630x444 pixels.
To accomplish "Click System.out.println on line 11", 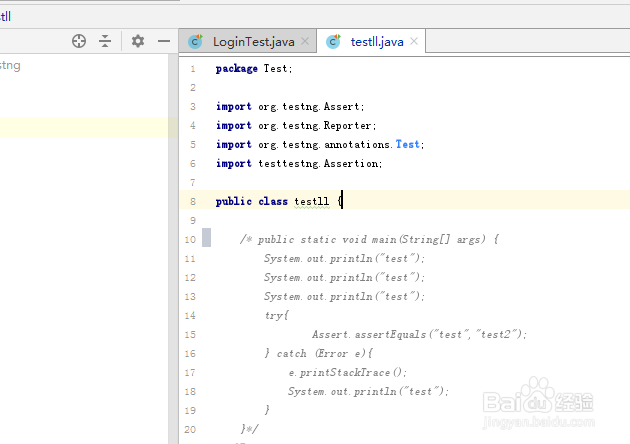I will (344, 258).
